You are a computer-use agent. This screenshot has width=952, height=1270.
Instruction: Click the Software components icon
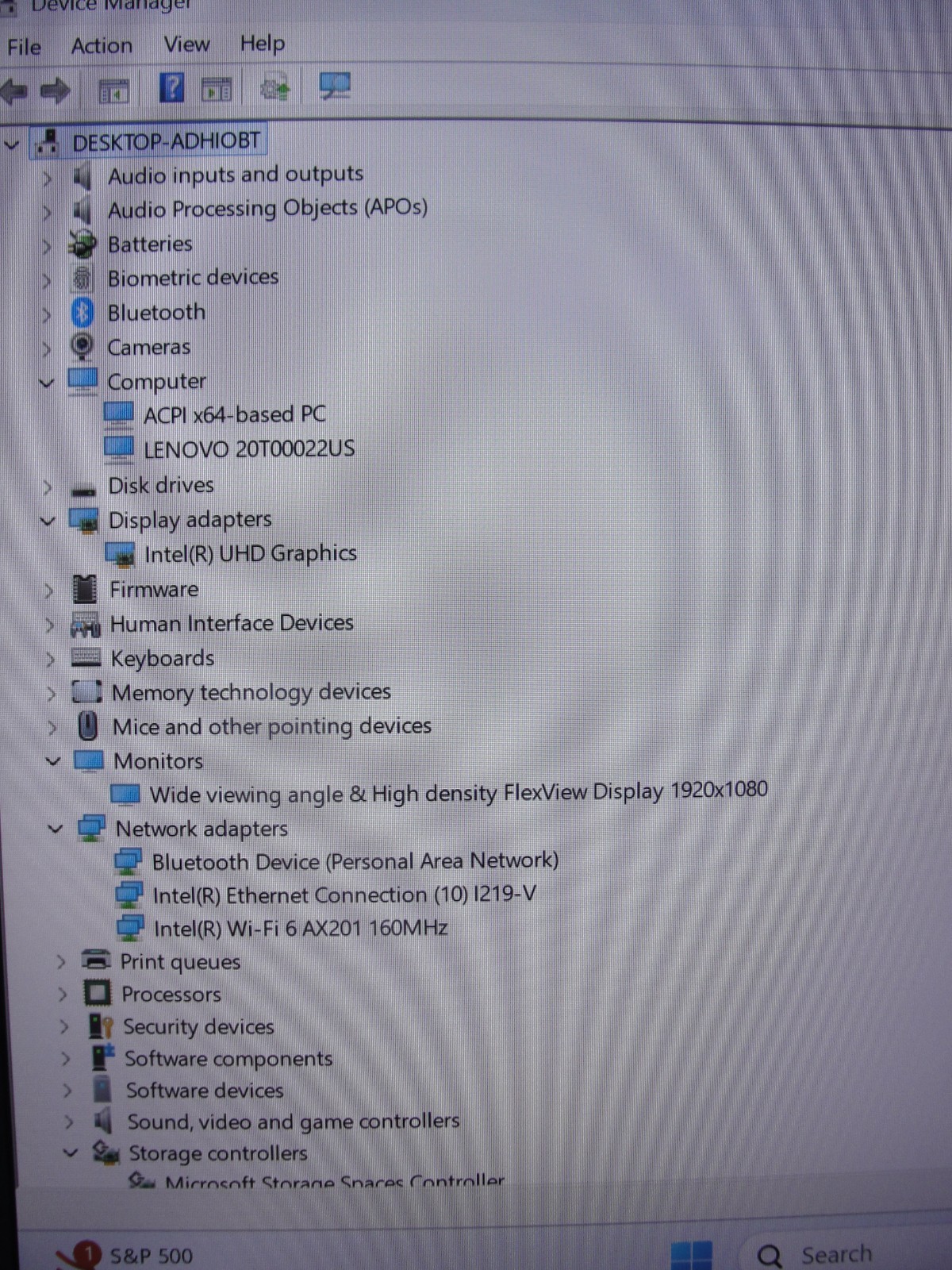point(102,1058)
